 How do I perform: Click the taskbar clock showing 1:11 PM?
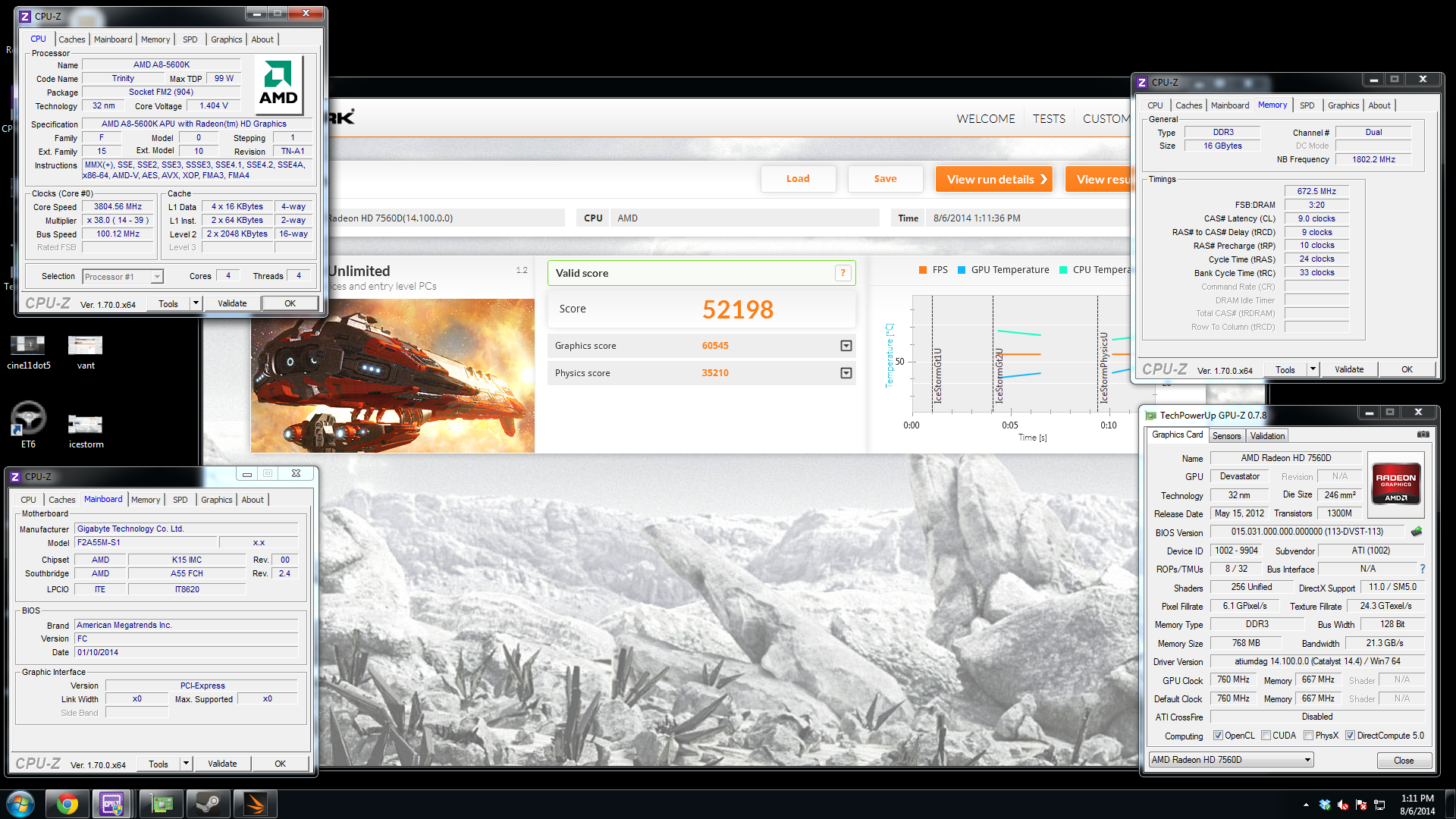[1417, 805]
